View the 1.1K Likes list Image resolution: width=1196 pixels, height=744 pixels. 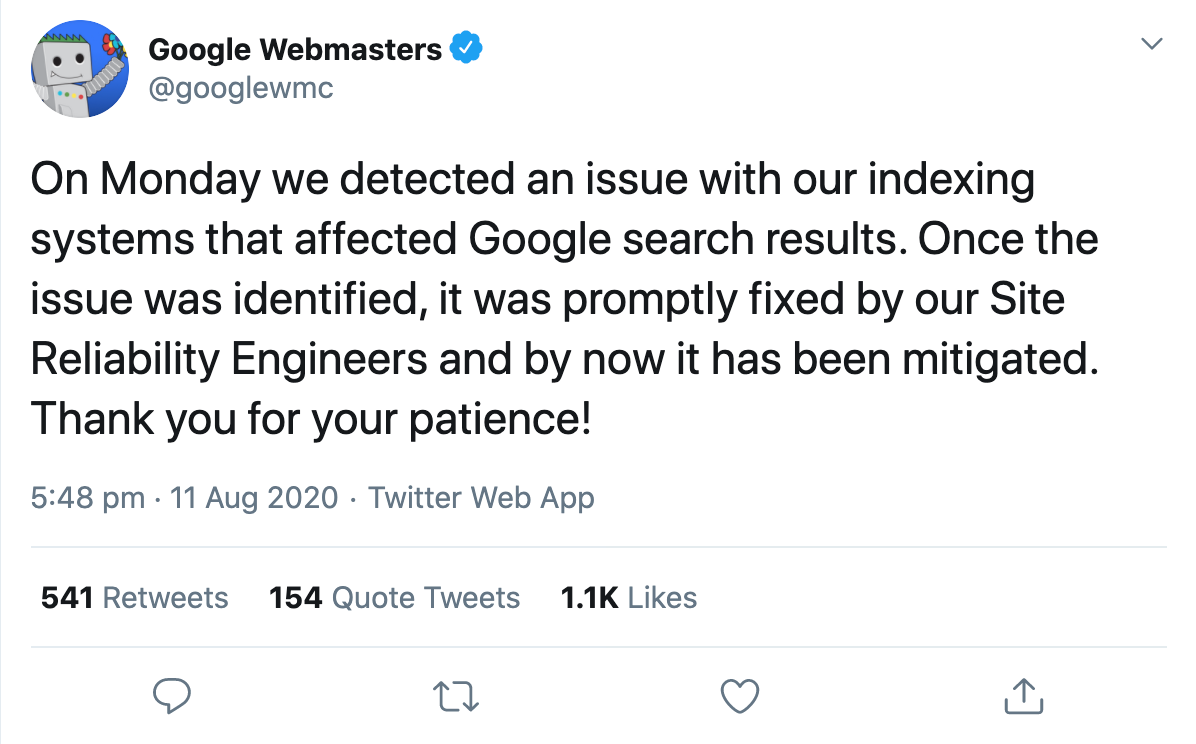tap(629, 597)
